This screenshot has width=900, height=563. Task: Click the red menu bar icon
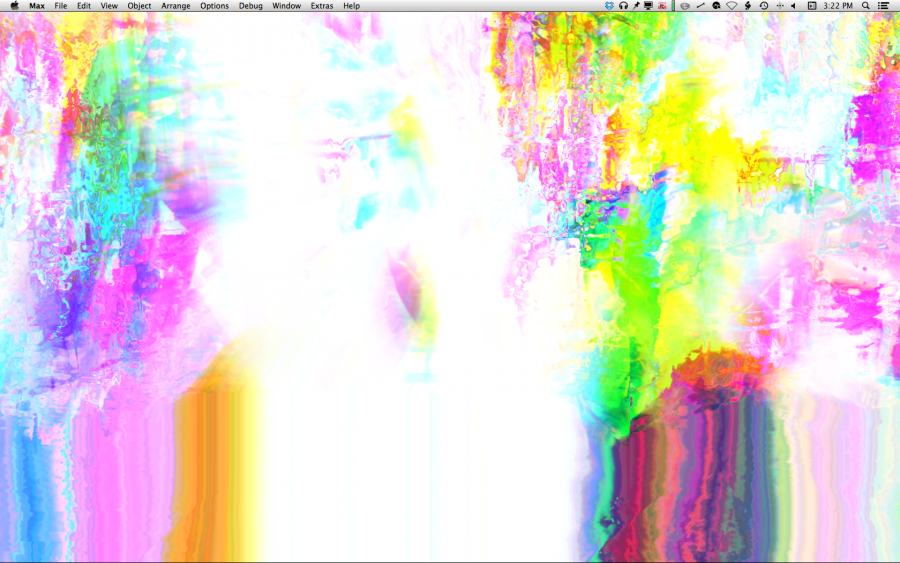(662, 6)
